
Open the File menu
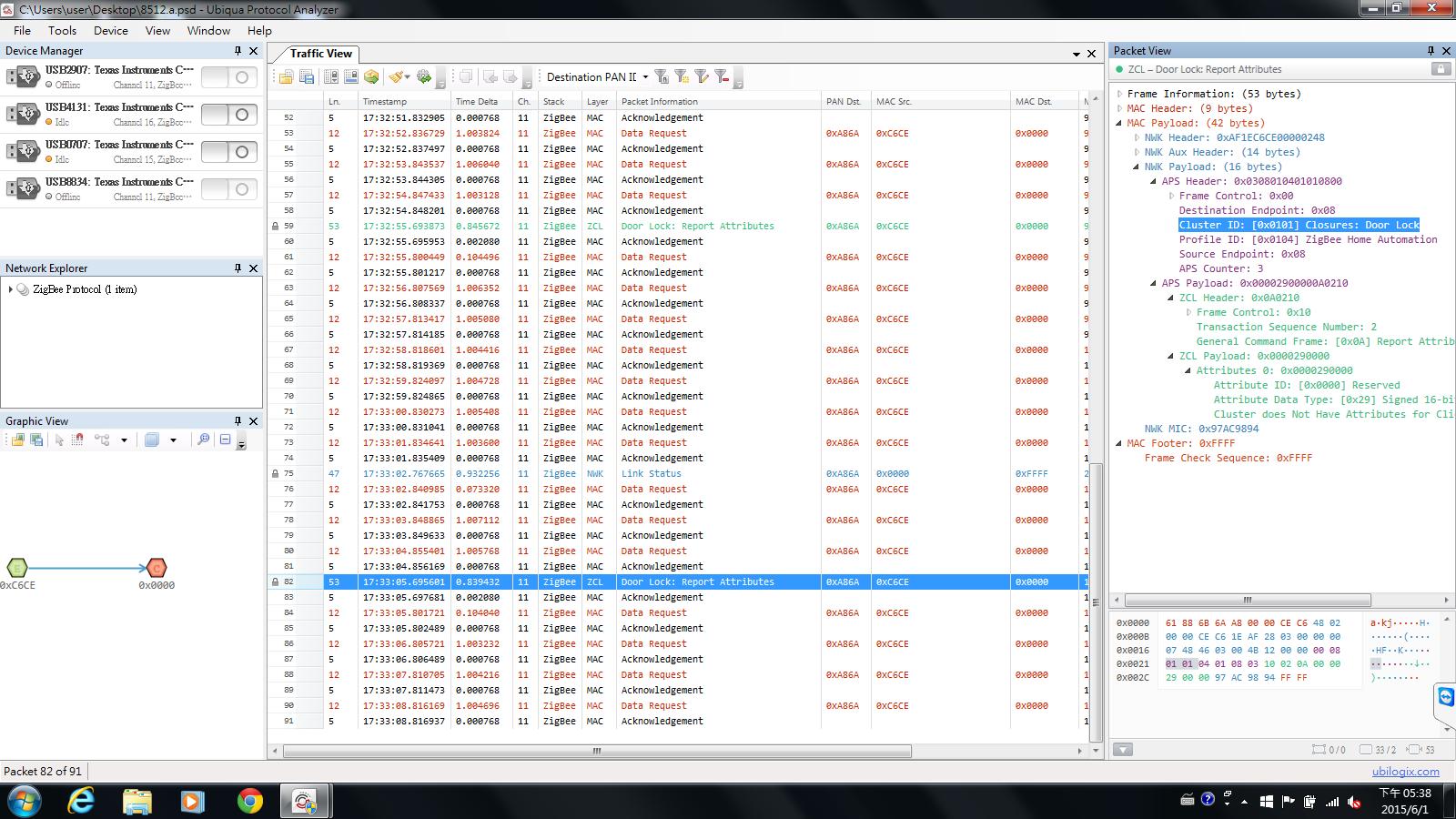click(x=22, y=30)
